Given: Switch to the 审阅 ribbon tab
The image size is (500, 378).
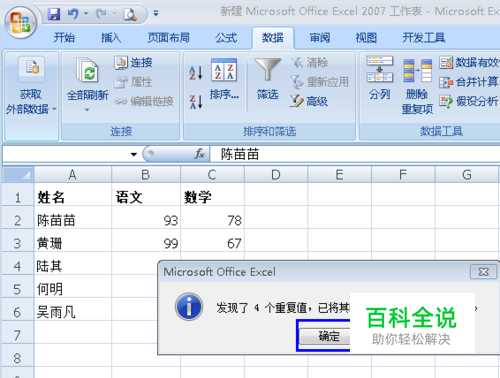Looking at the screenshot, I should pyautogui.click(x=320, y=38).
